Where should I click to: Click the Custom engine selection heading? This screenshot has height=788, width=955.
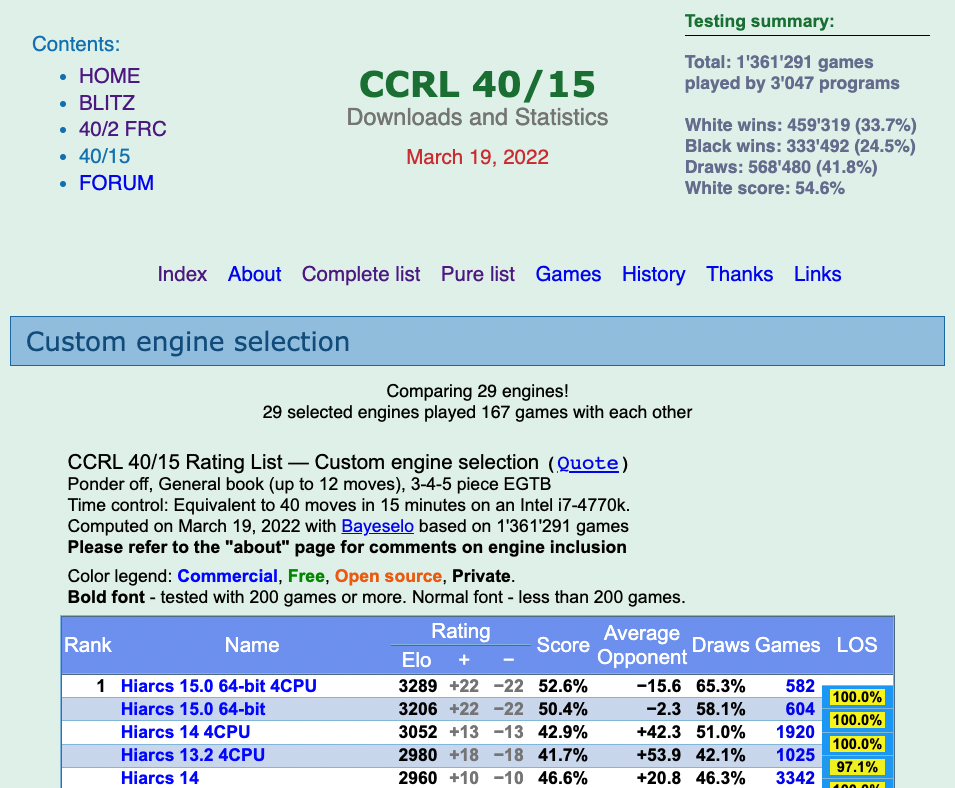(x=188, y=342)
